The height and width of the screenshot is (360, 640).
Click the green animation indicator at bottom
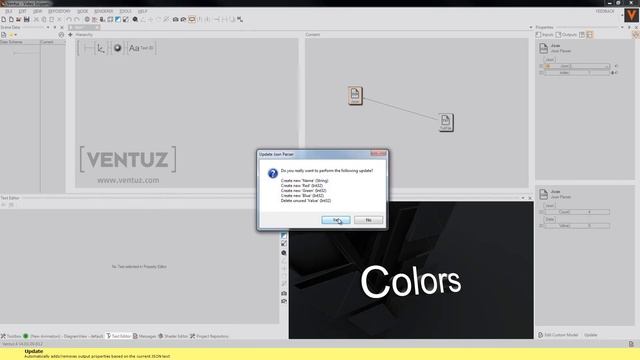[26, 336]
